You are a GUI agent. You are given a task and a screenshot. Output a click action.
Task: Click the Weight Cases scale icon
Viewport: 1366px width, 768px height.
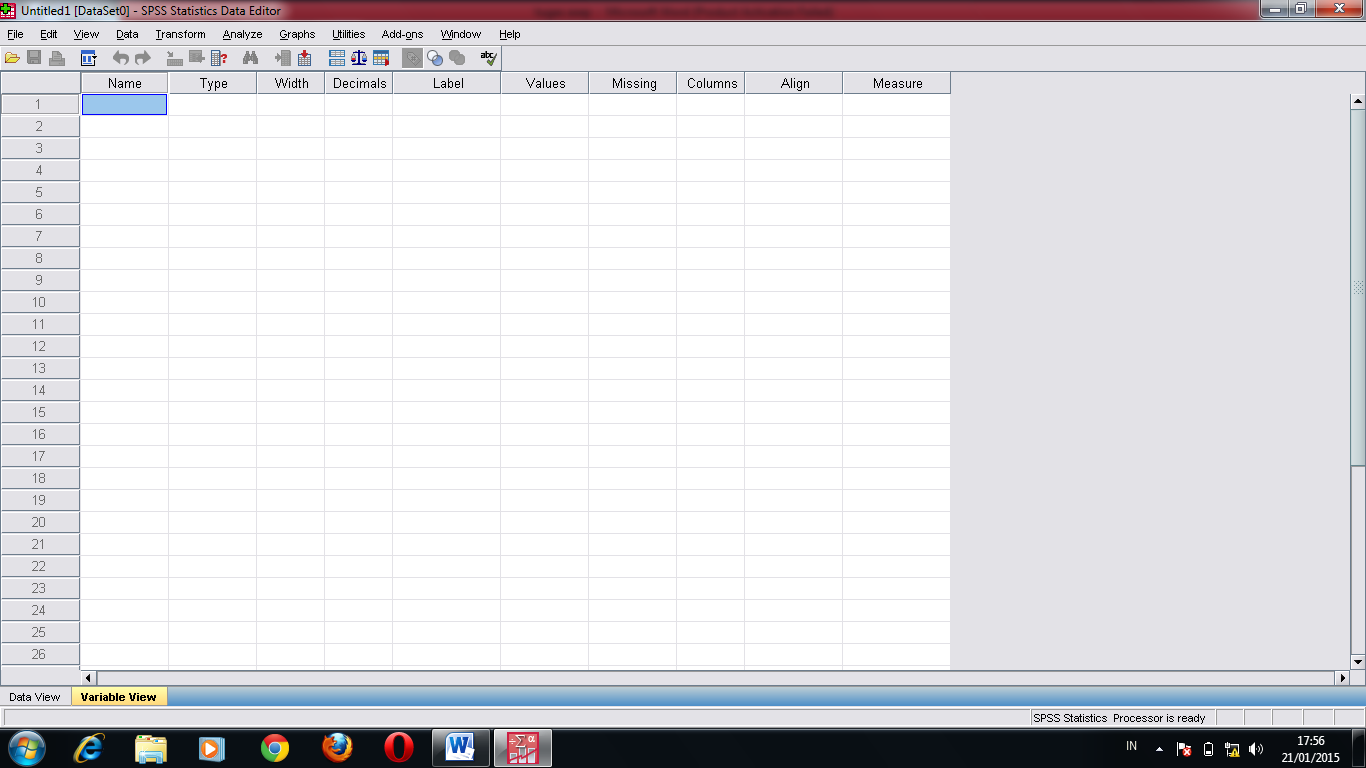359,58
